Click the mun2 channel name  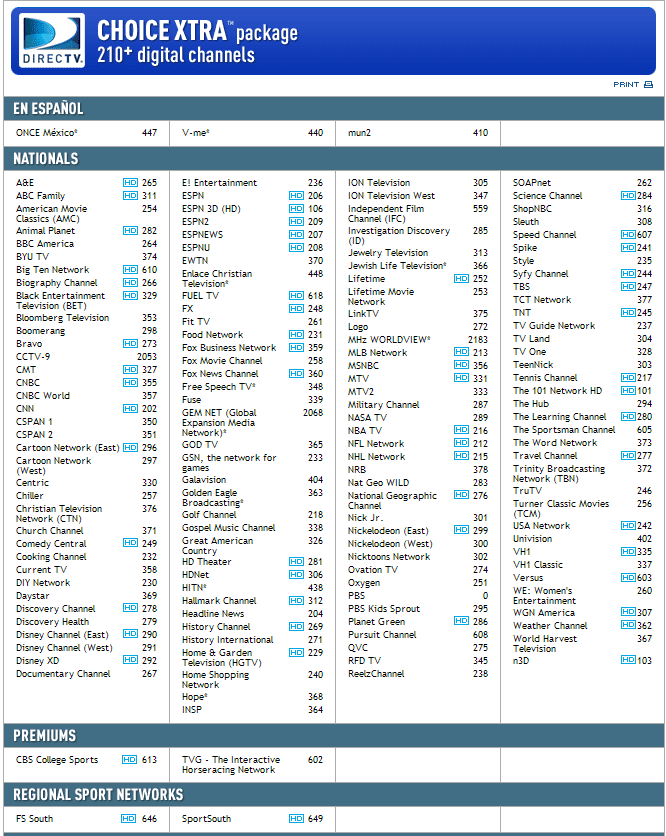359,133
